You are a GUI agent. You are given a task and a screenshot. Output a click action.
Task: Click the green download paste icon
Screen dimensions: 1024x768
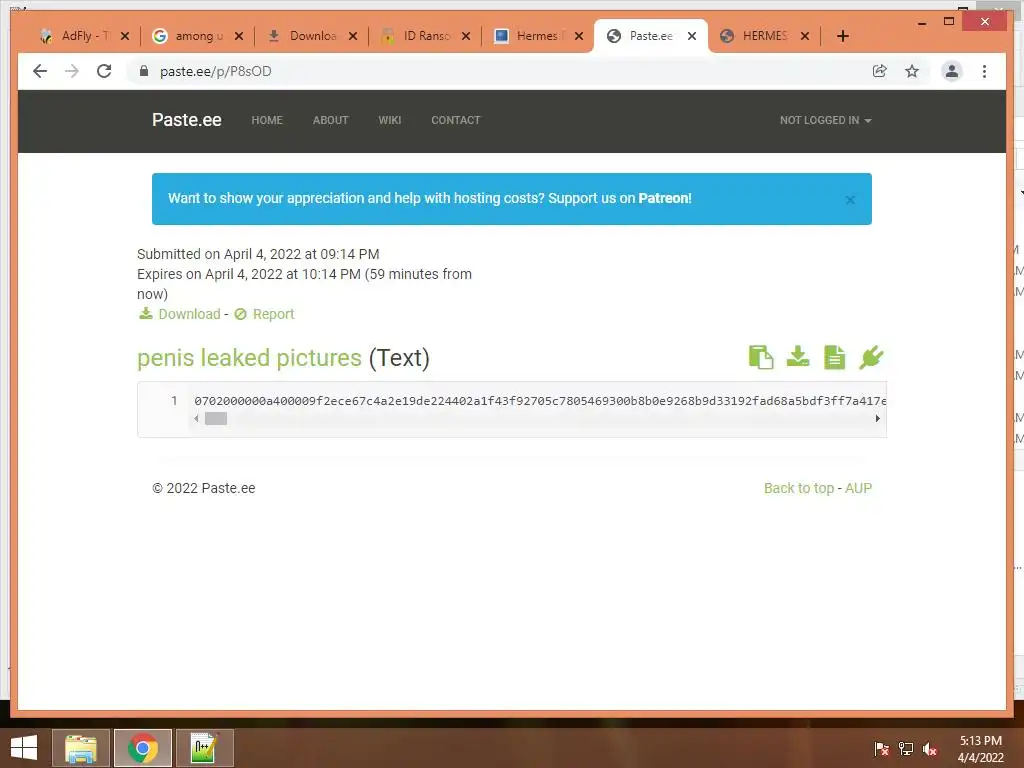click(797, 357)
